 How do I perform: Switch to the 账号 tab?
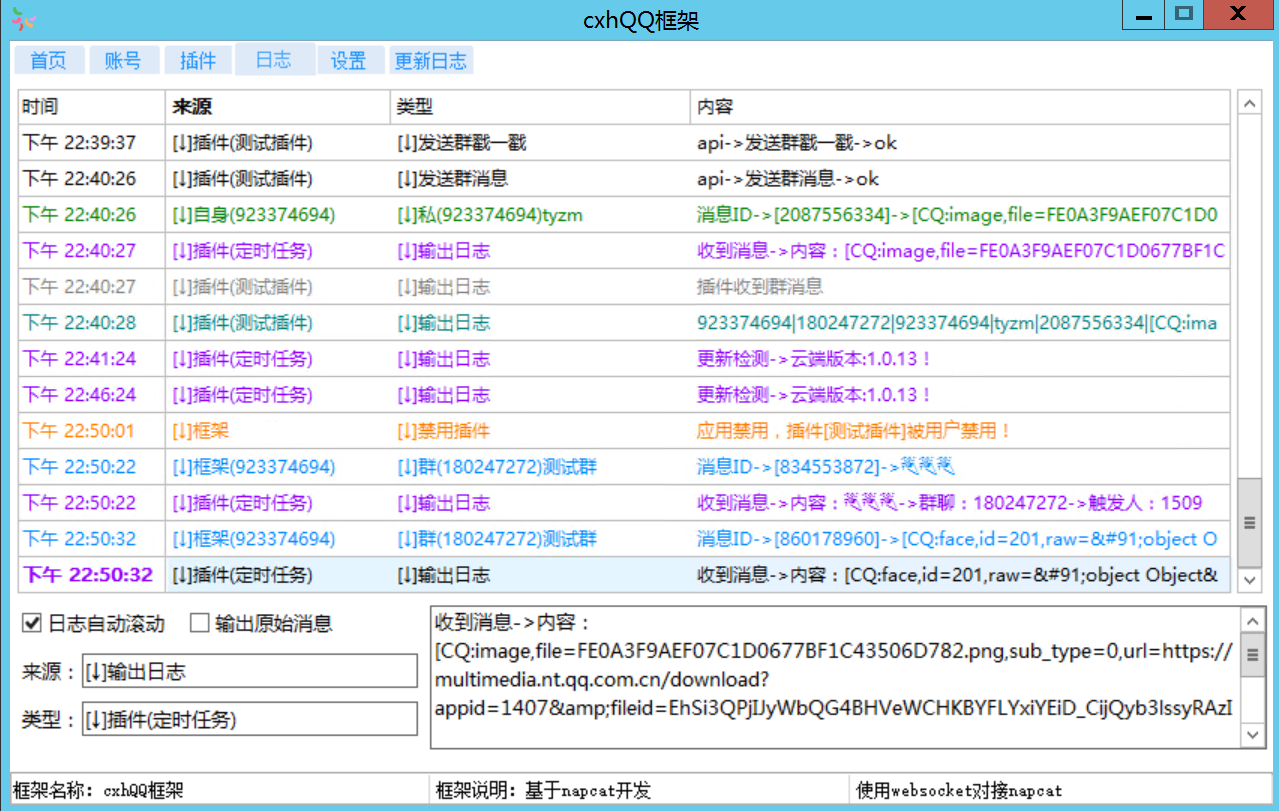click(x=123, y=61)
